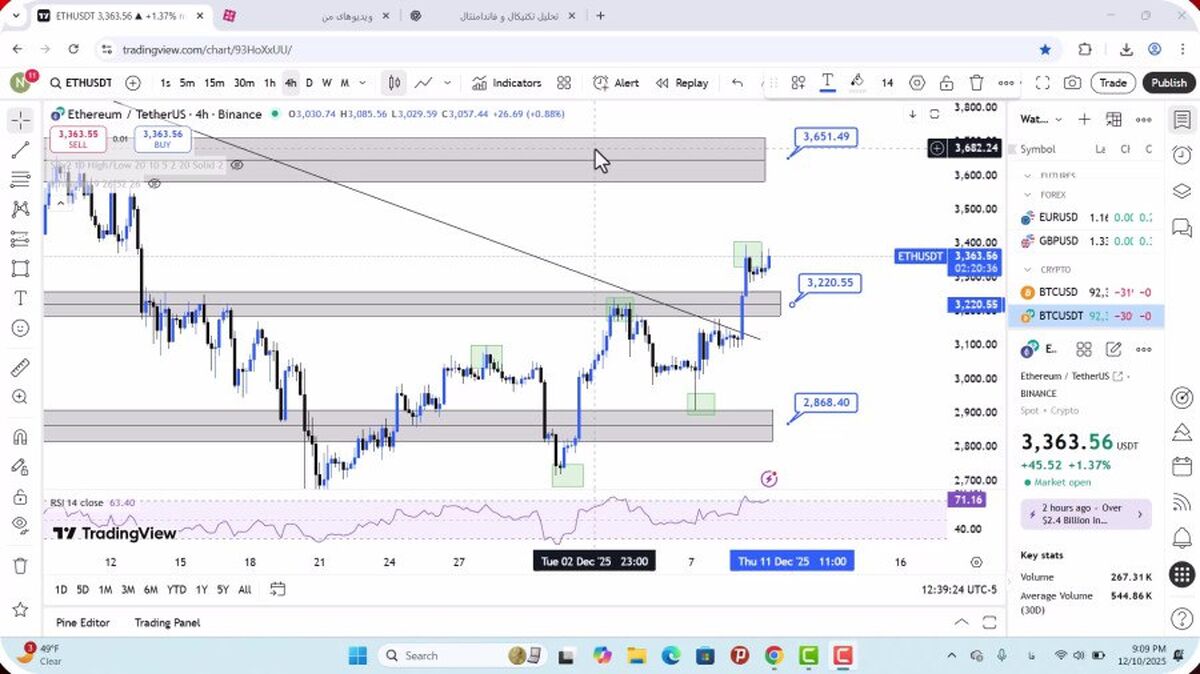This screenshot has width=1200, height=674.
Task: Open Chrome in the Windows taskbar
Action: pos(774,656)
